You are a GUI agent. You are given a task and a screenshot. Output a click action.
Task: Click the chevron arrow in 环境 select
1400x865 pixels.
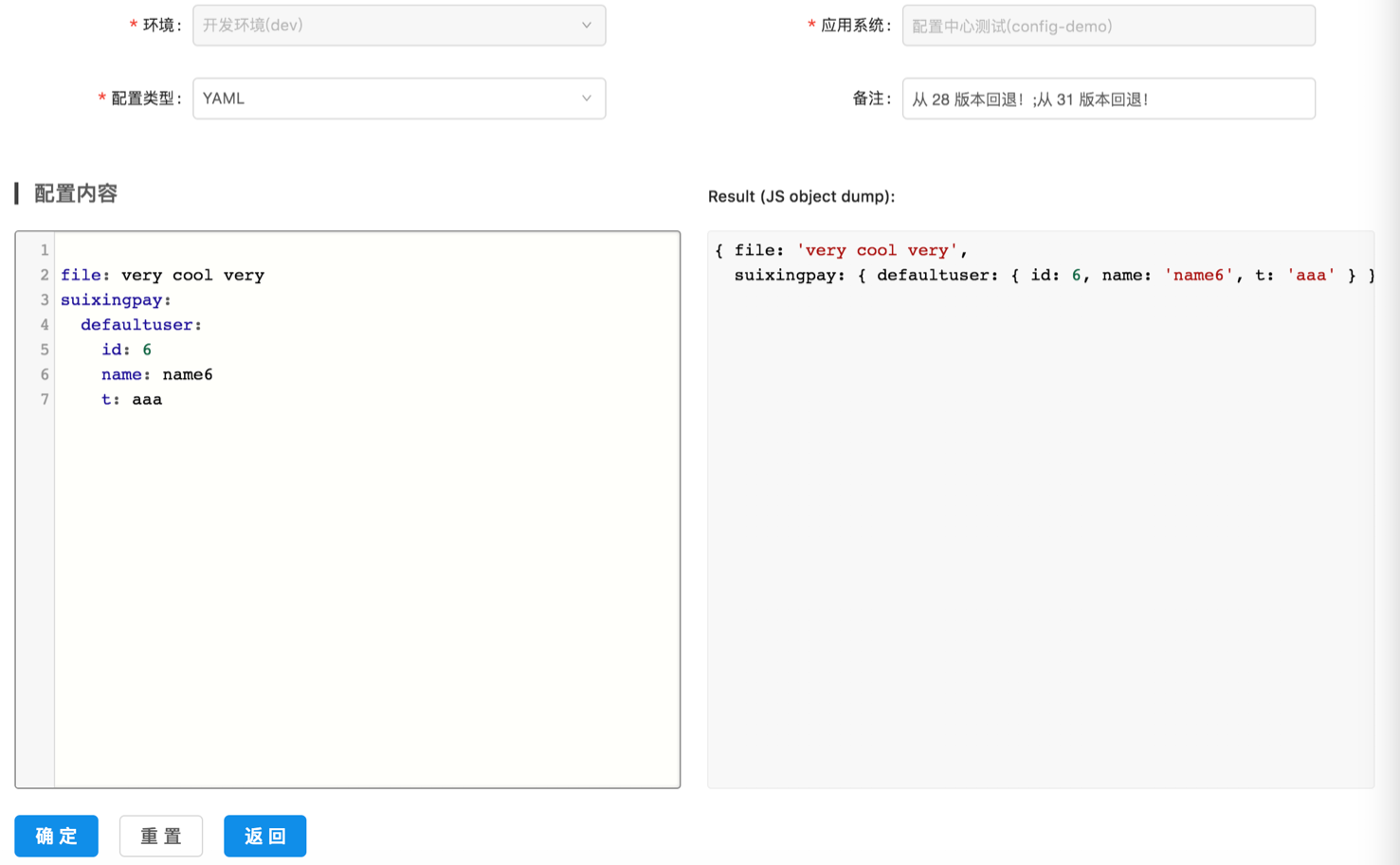coord(587,26)
